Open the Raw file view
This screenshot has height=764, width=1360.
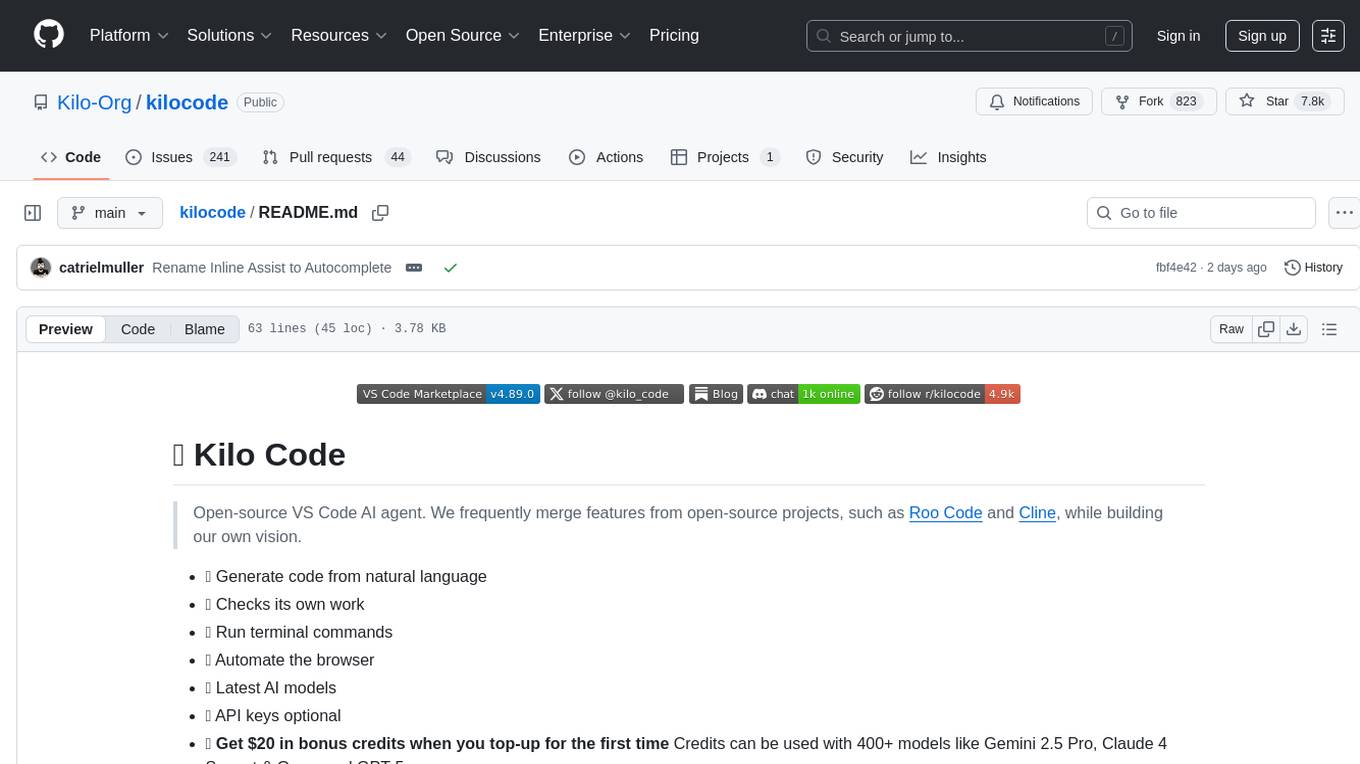coord(1231,329)
